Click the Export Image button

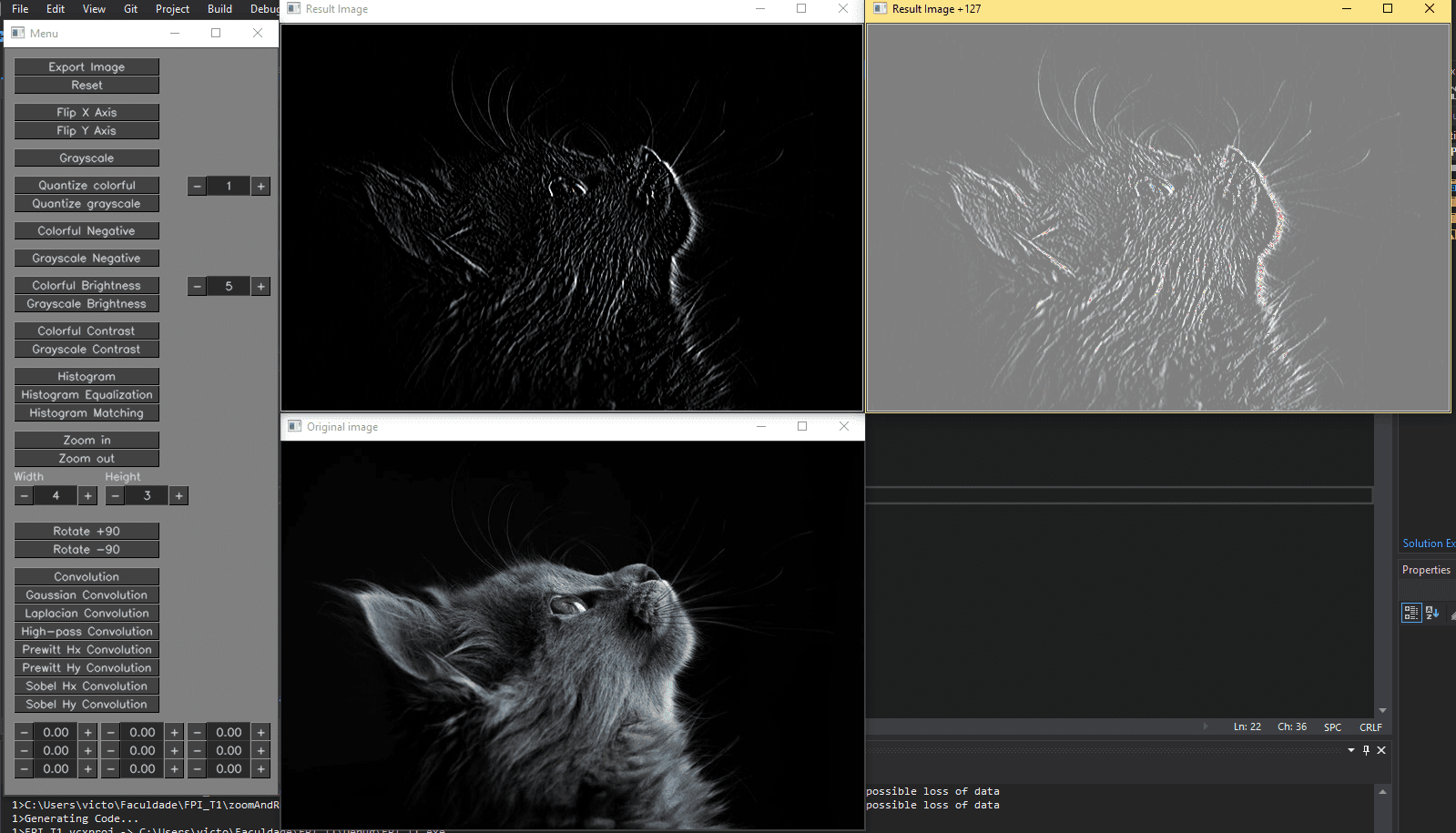point(87,66)
